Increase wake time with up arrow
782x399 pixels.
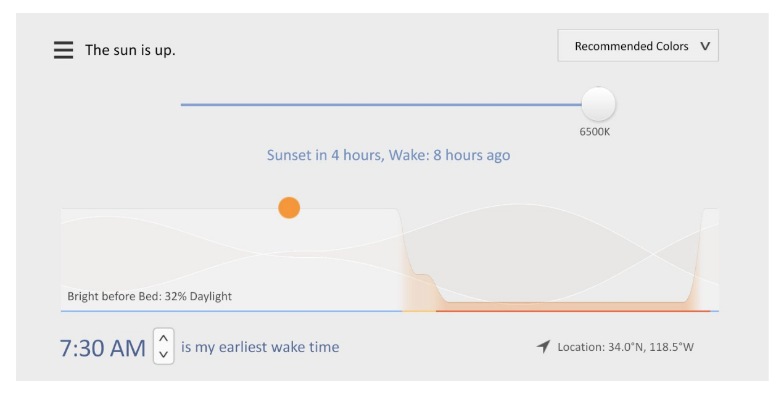tap(164, 338)
